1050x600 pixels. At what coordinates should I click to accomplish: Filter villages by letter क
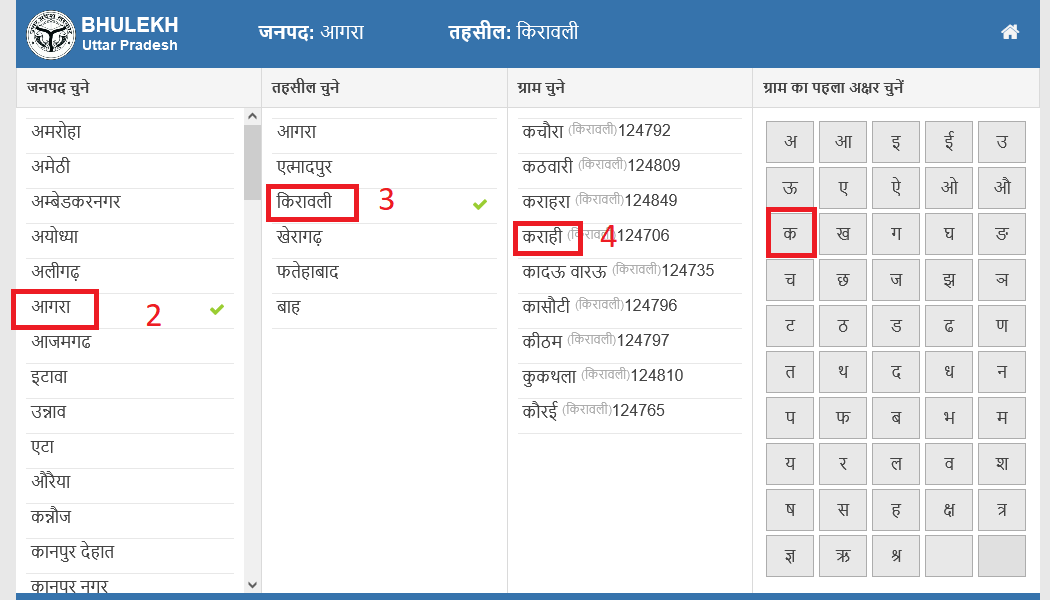click(790, 234)
